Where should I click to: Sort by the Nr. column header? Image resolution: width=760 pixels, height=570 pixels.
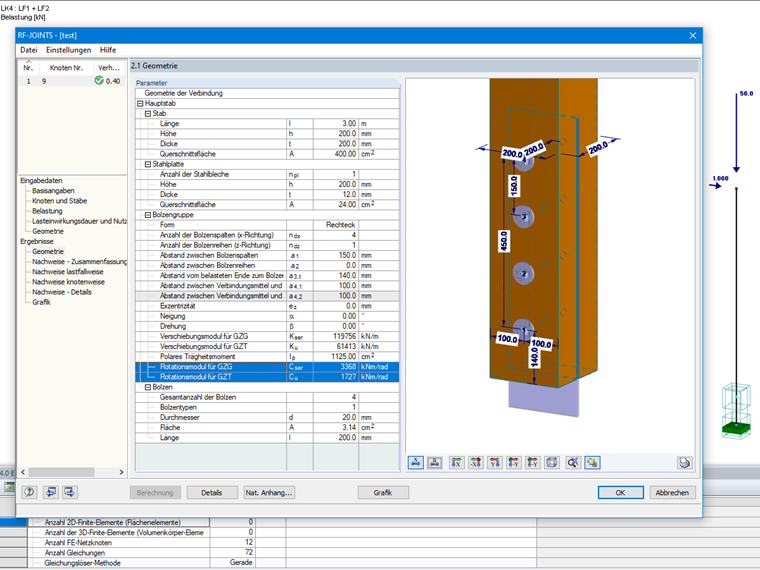[x=29, y=67]
